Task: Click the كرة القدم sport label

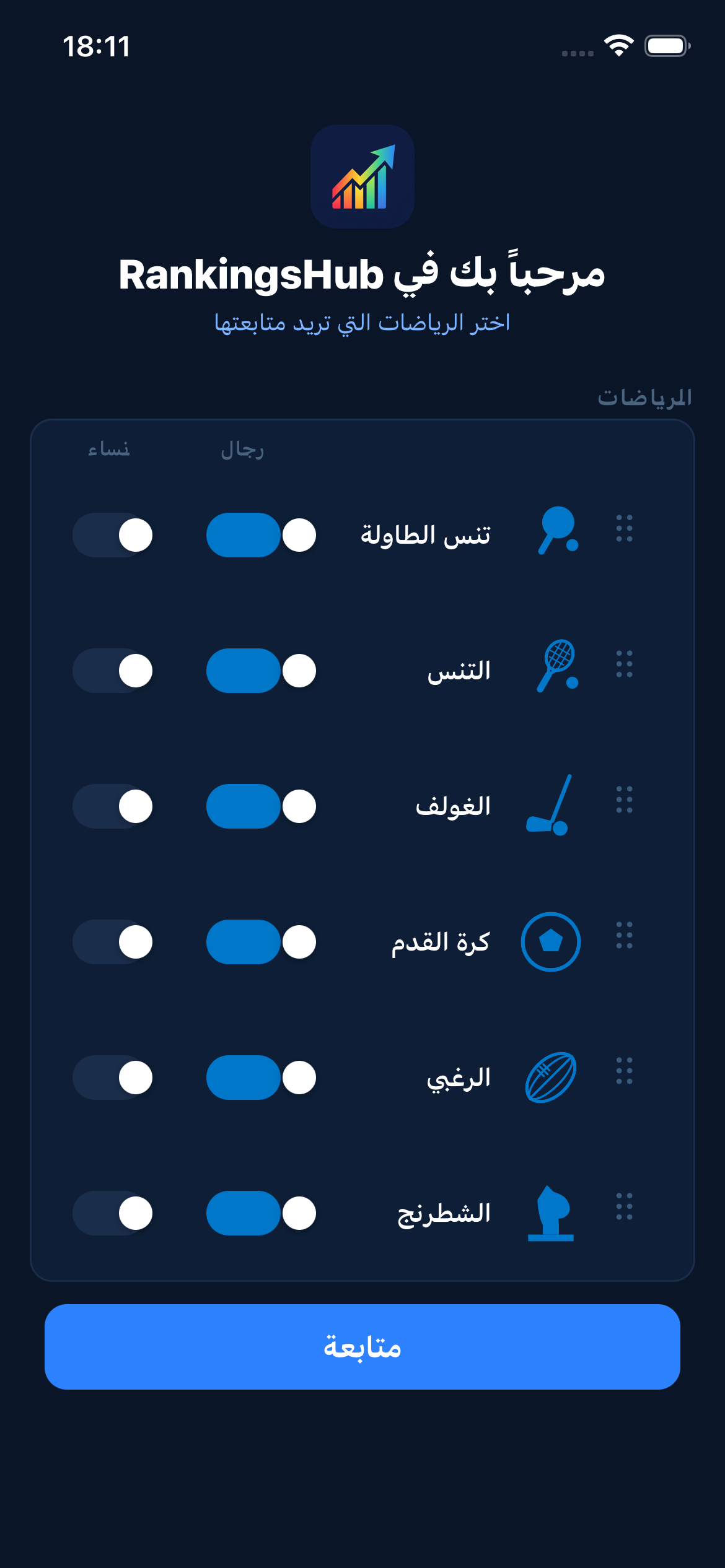Action: pos(440,942)
